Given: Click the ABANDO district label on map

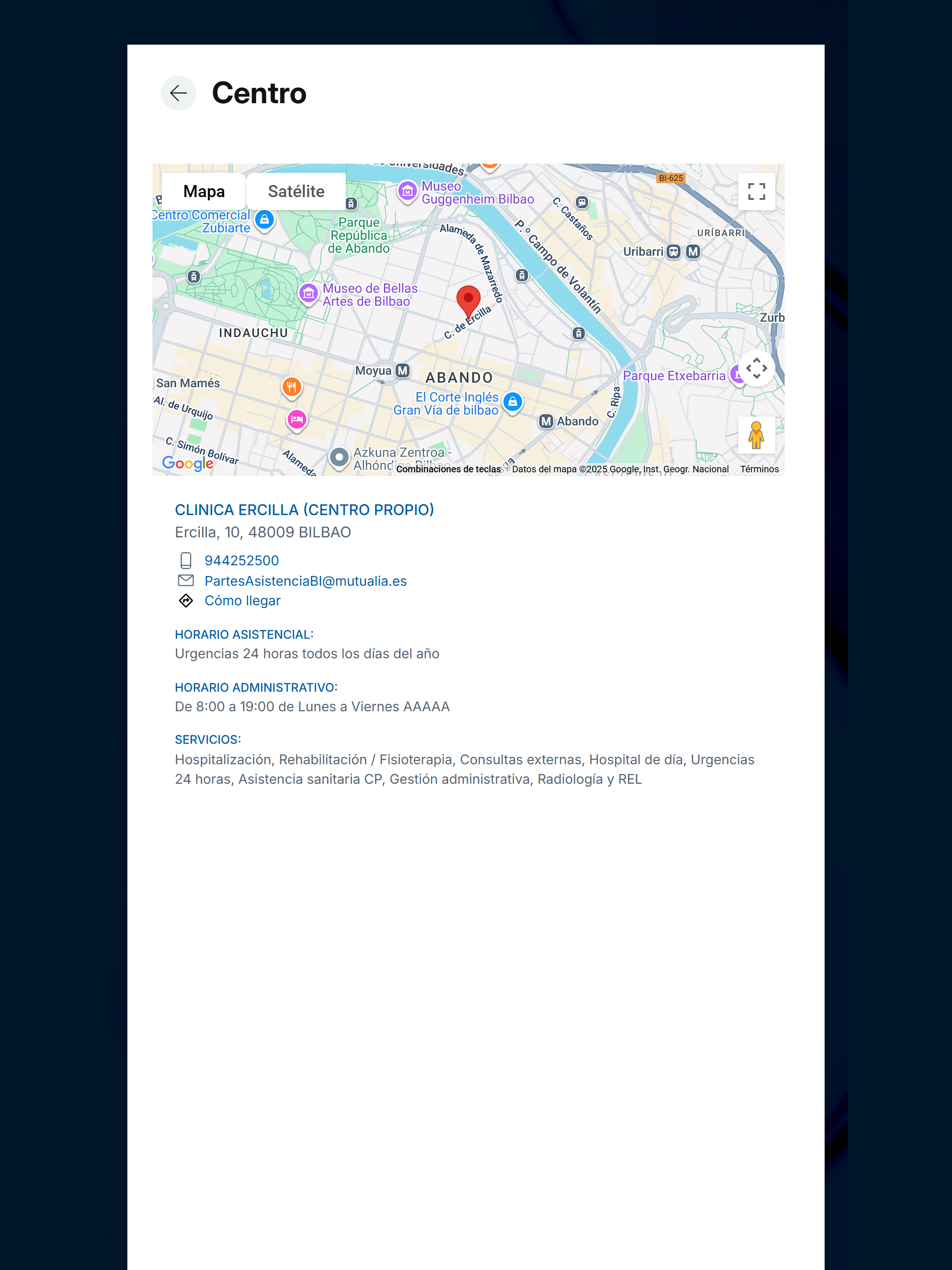Looking at the screenshot, I should point(459,378).
